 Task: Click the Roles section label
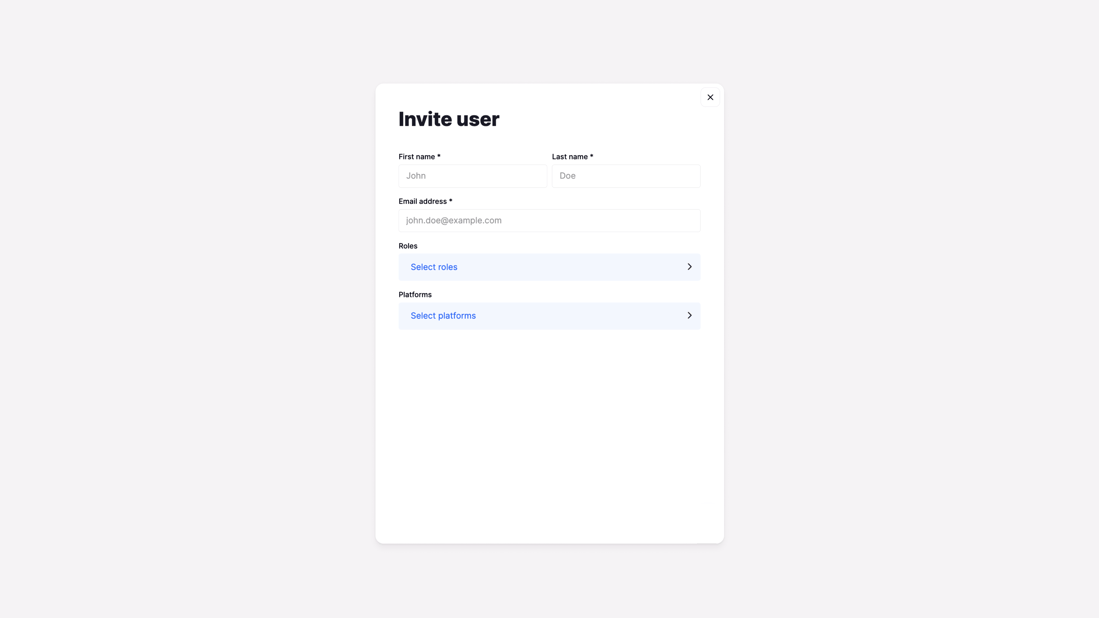[408, 246]
